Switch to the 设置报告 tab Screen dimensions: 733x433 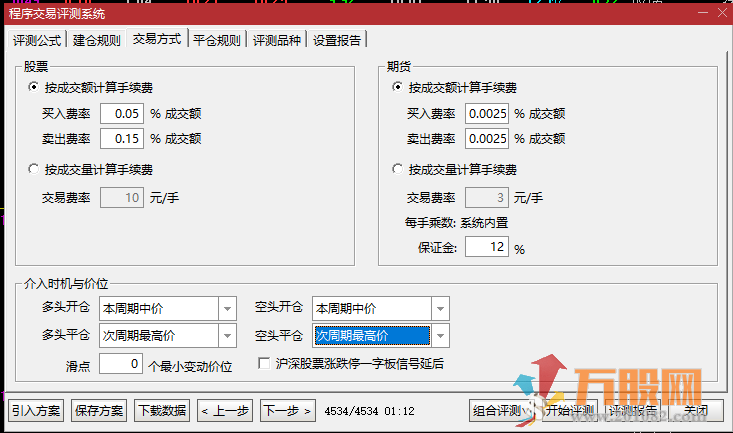tap(337, 40)
